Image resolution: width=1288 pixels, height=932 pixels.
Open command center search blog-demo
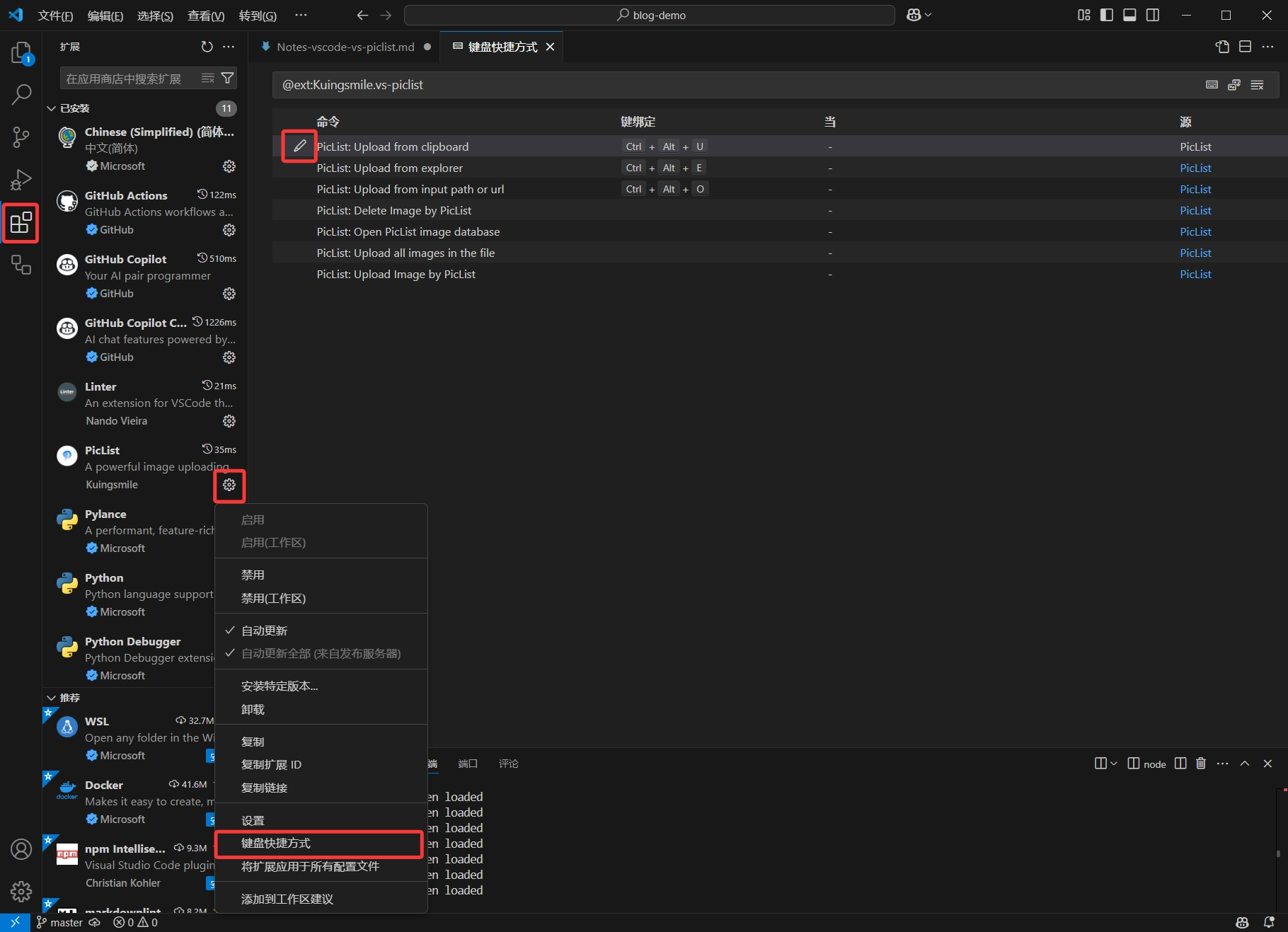[x=650, y=15]
